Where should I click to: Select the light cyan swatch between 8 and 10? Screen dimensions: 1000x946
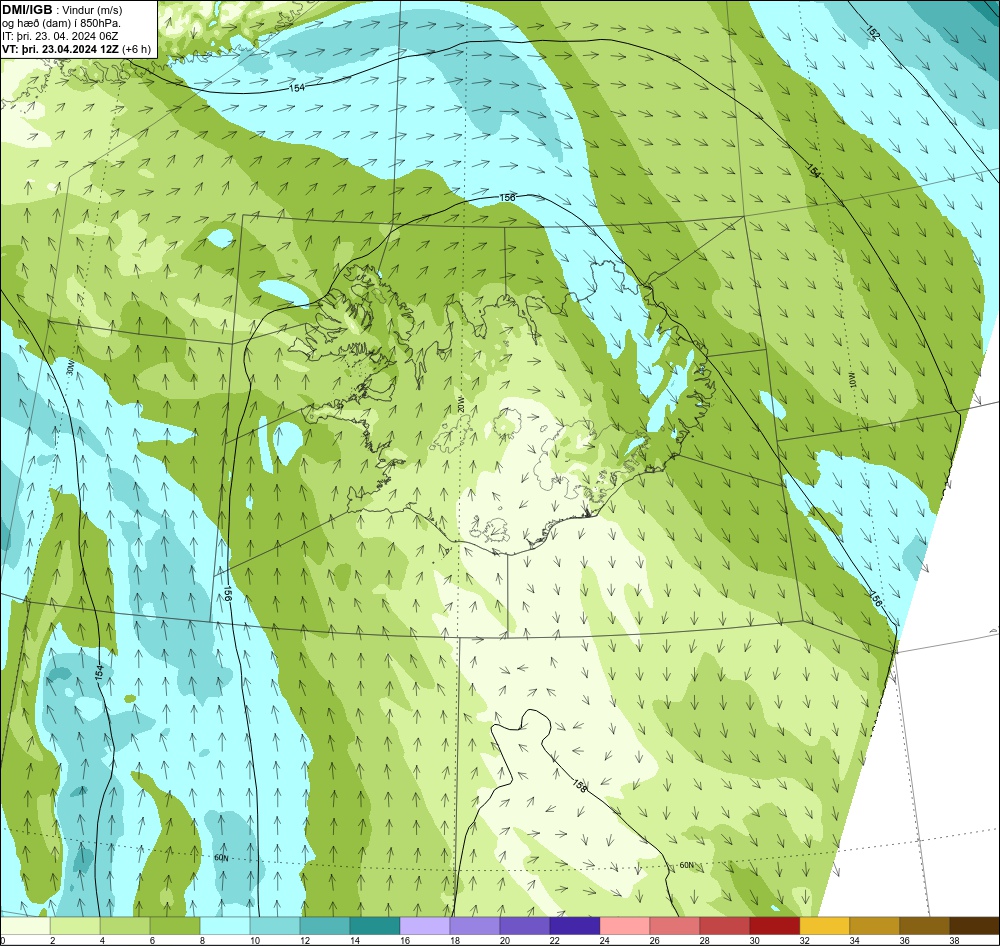click(x=224, y=926)
